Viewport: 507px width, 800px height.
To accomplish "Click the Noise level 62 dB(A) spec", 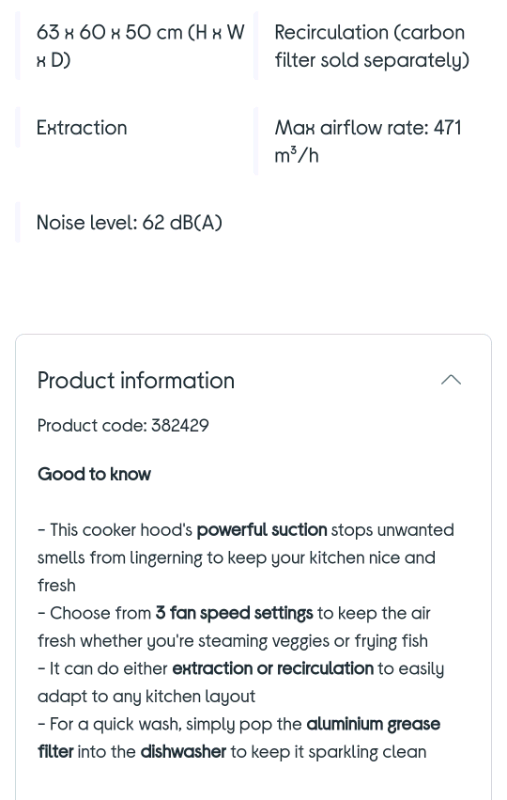I will pyautogui.click(x=129, y=223).
